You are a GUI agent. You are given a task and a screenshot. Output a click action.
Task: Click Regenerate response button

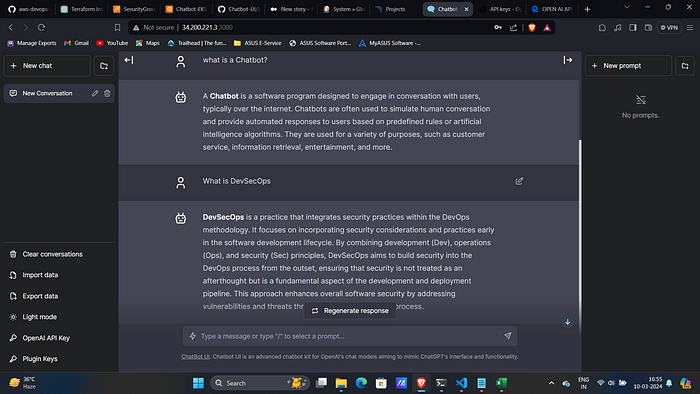[x=350, y=311]
